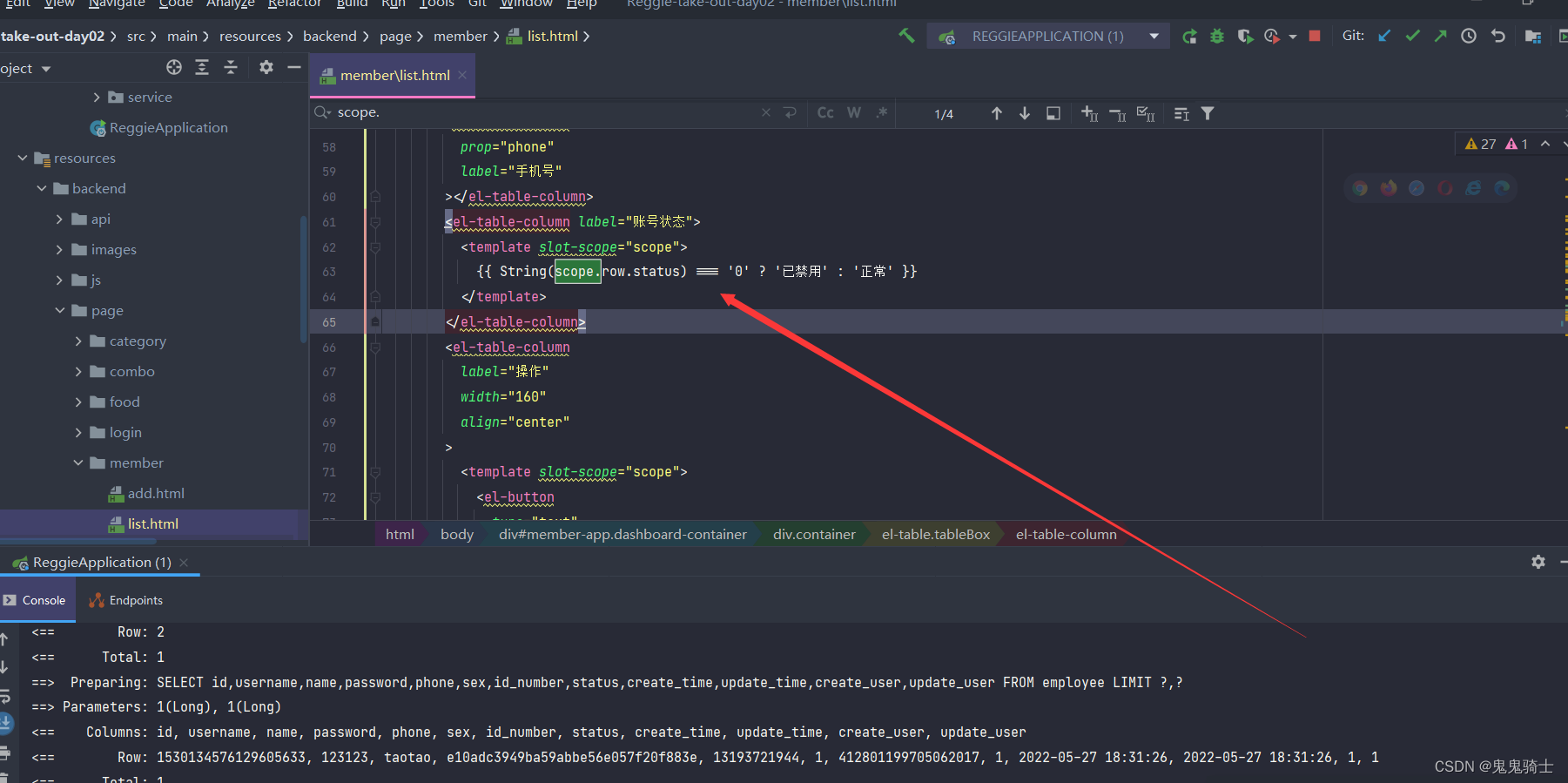Click the Build project hammer icon

coord(906,36)
